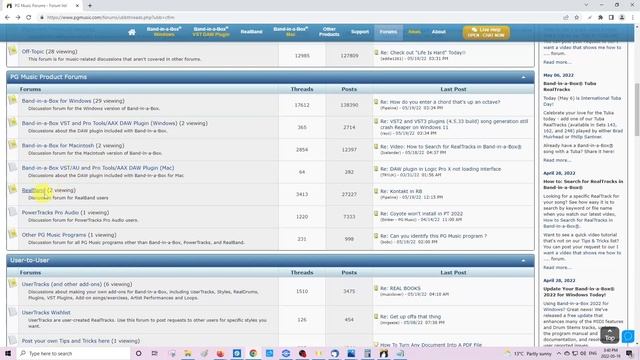Open Band-in-a-Box Mac nav menu
Image resolution: width=640 pixels, height=360 pixels.
tap(291, 32)
